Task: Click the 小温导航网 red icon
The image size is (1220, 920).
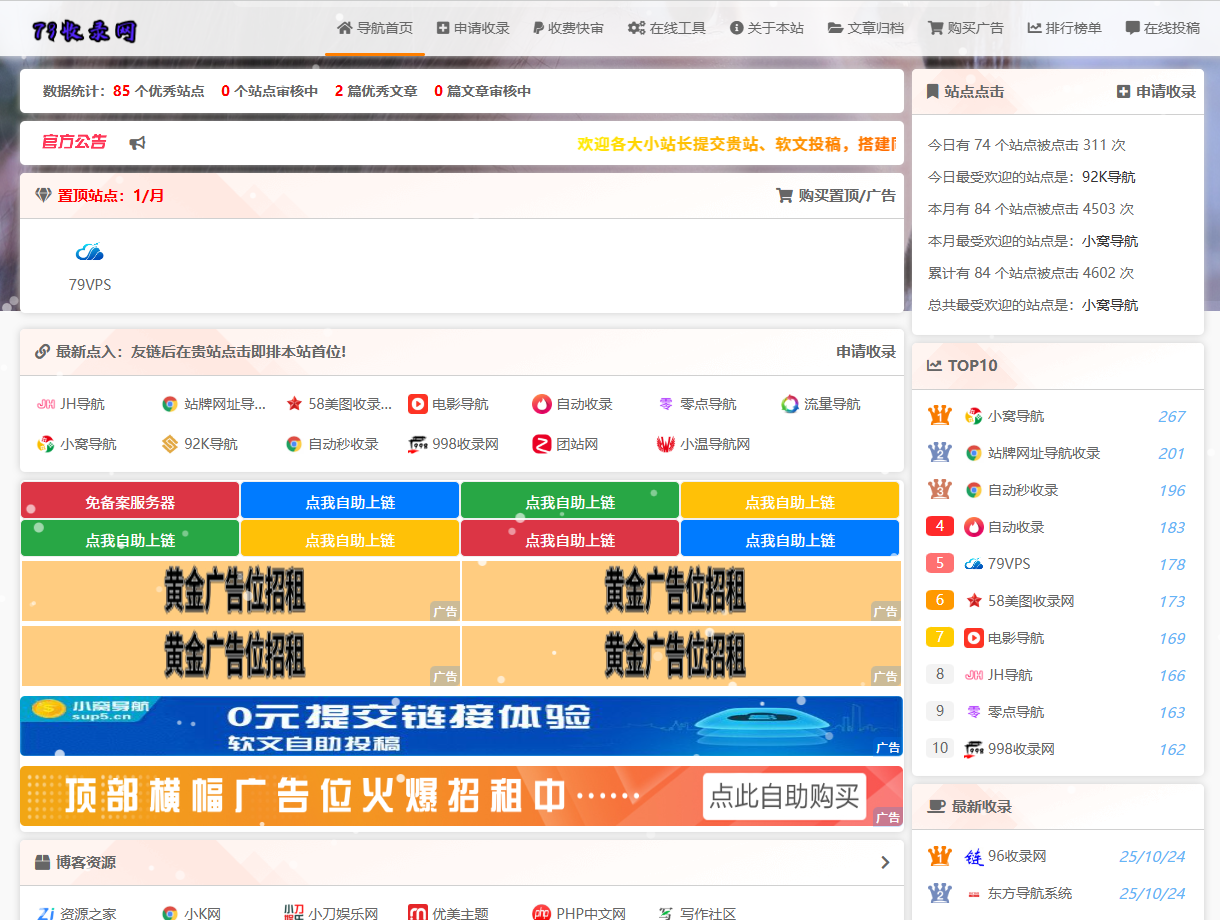Action: pos(666,444)
